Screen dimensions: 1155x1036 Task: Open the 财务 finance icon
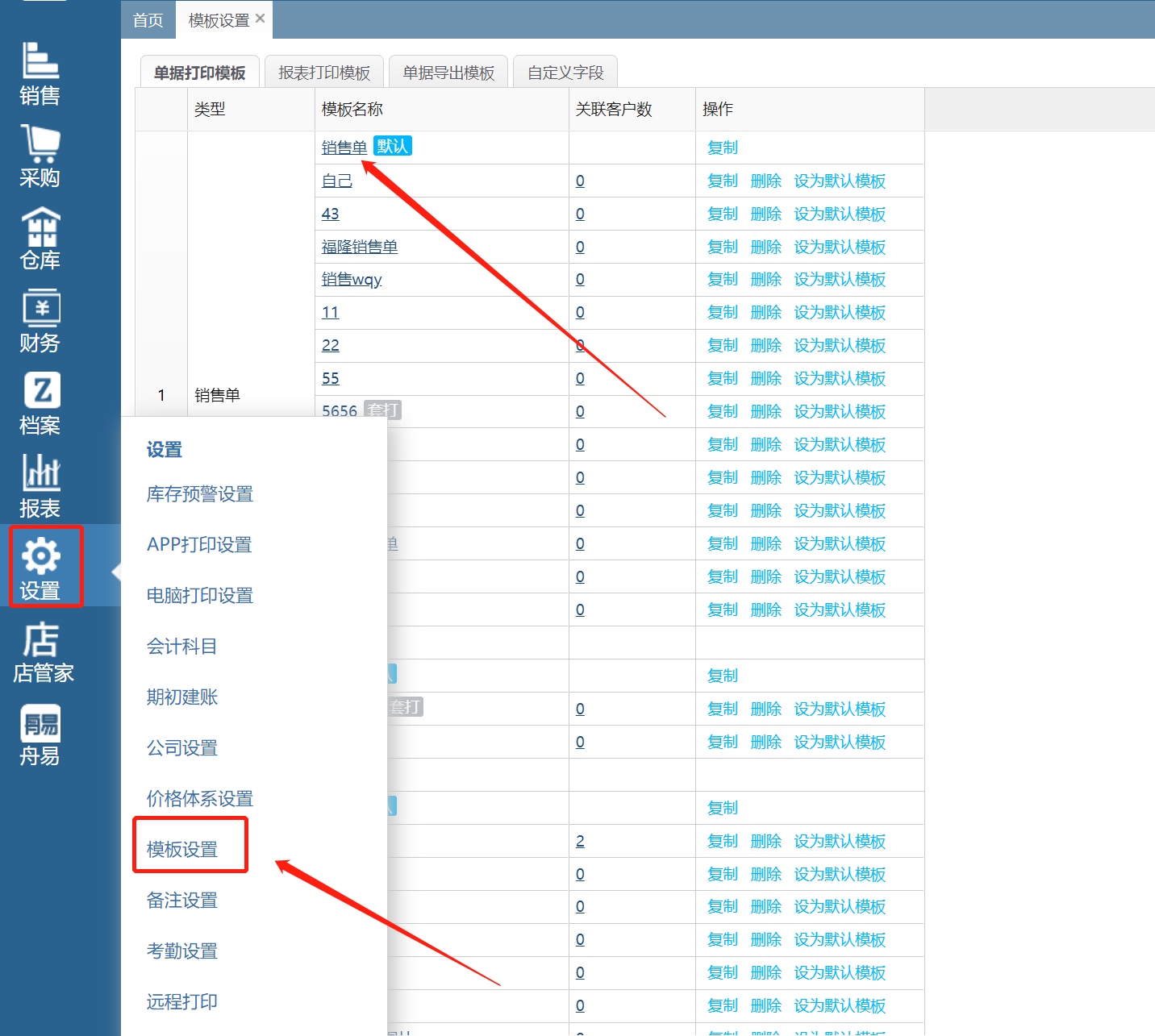[x=40, y=322]
